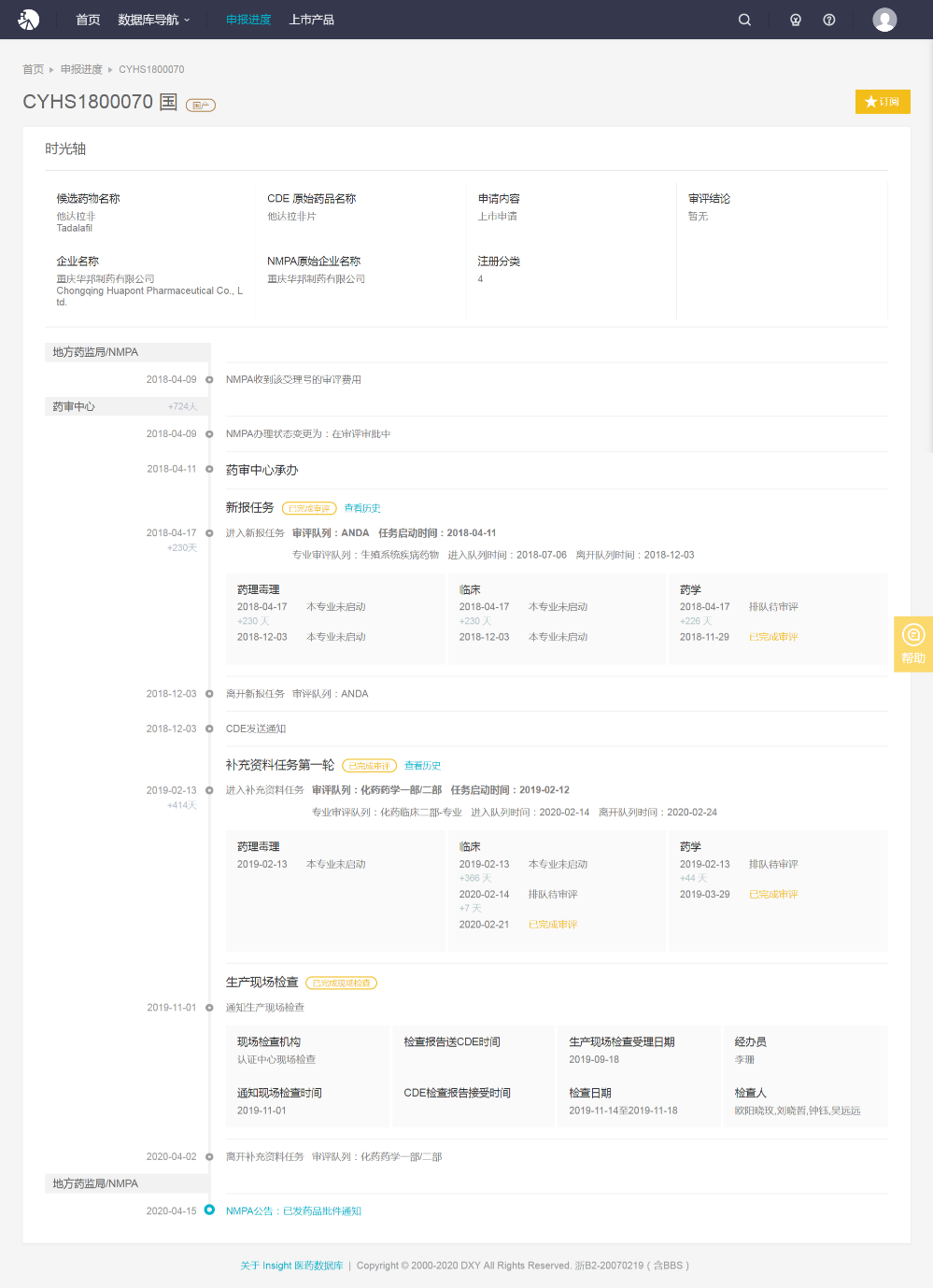Click the 已完成审评 badge beside 补充资料任务第一轮
Screen dimensions: 933x1288
(x=369, y=766)
